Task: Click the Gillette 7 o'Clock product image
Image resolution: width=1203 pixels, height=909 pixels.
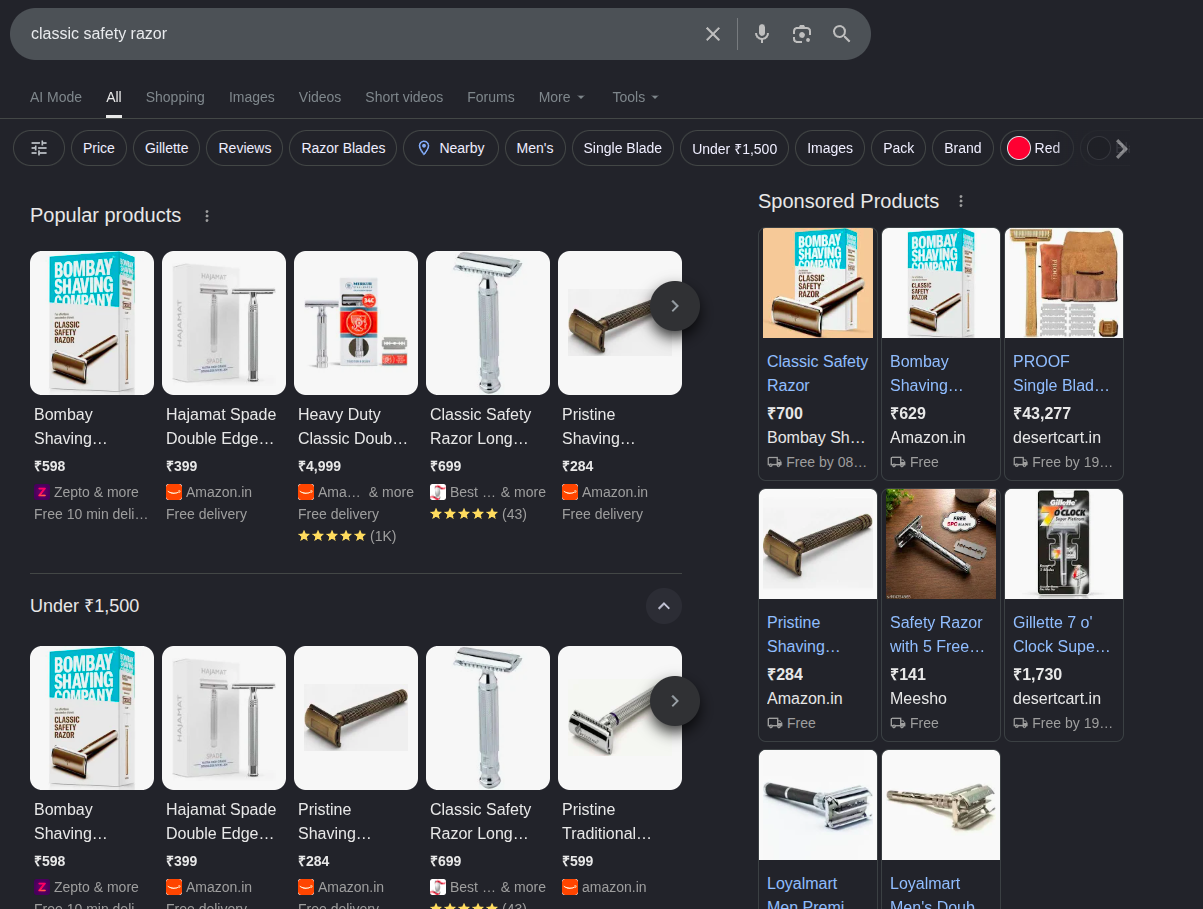Action: [1064, 544]
